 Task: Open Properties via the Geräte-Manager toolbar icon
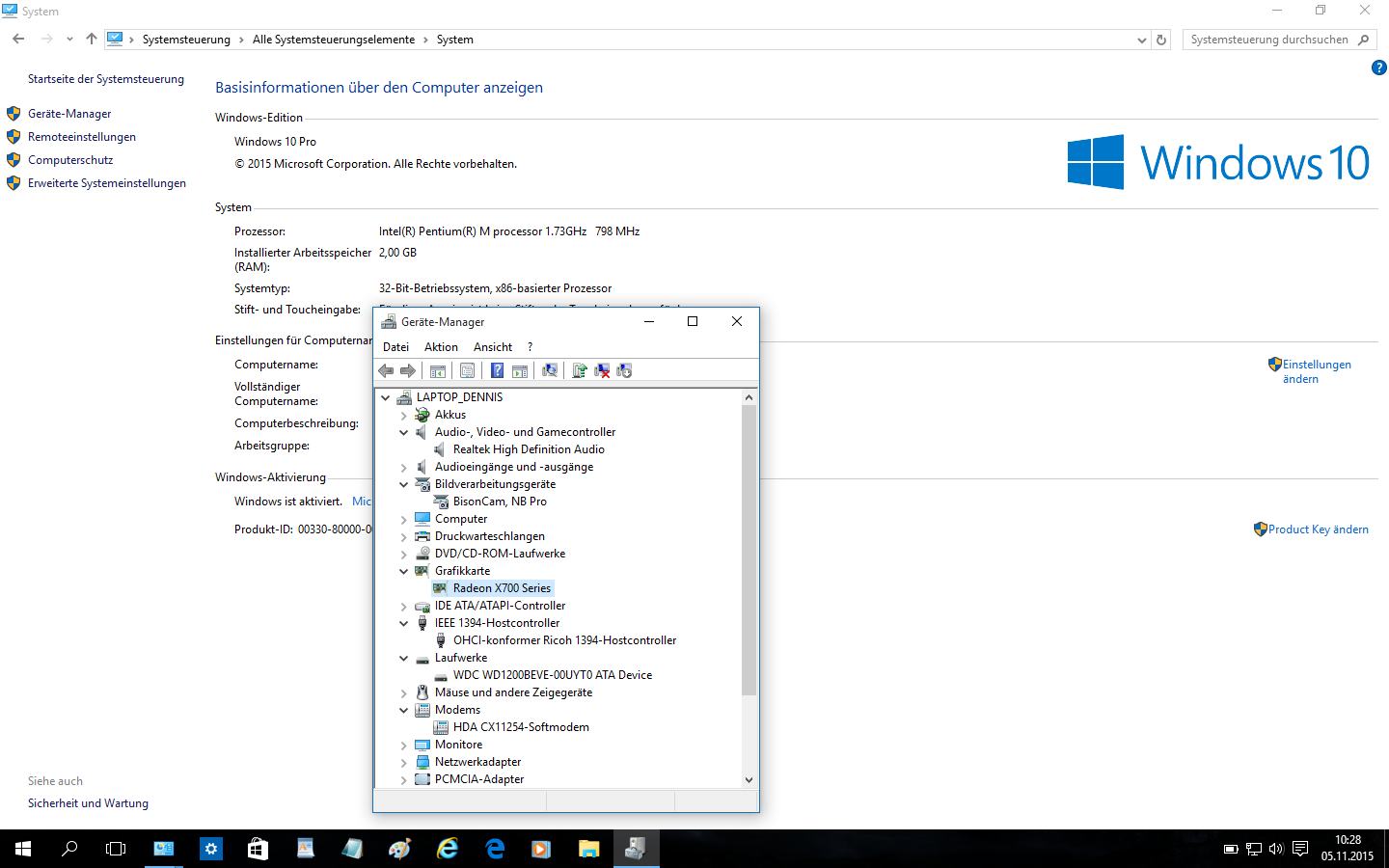tap(468, 370)
